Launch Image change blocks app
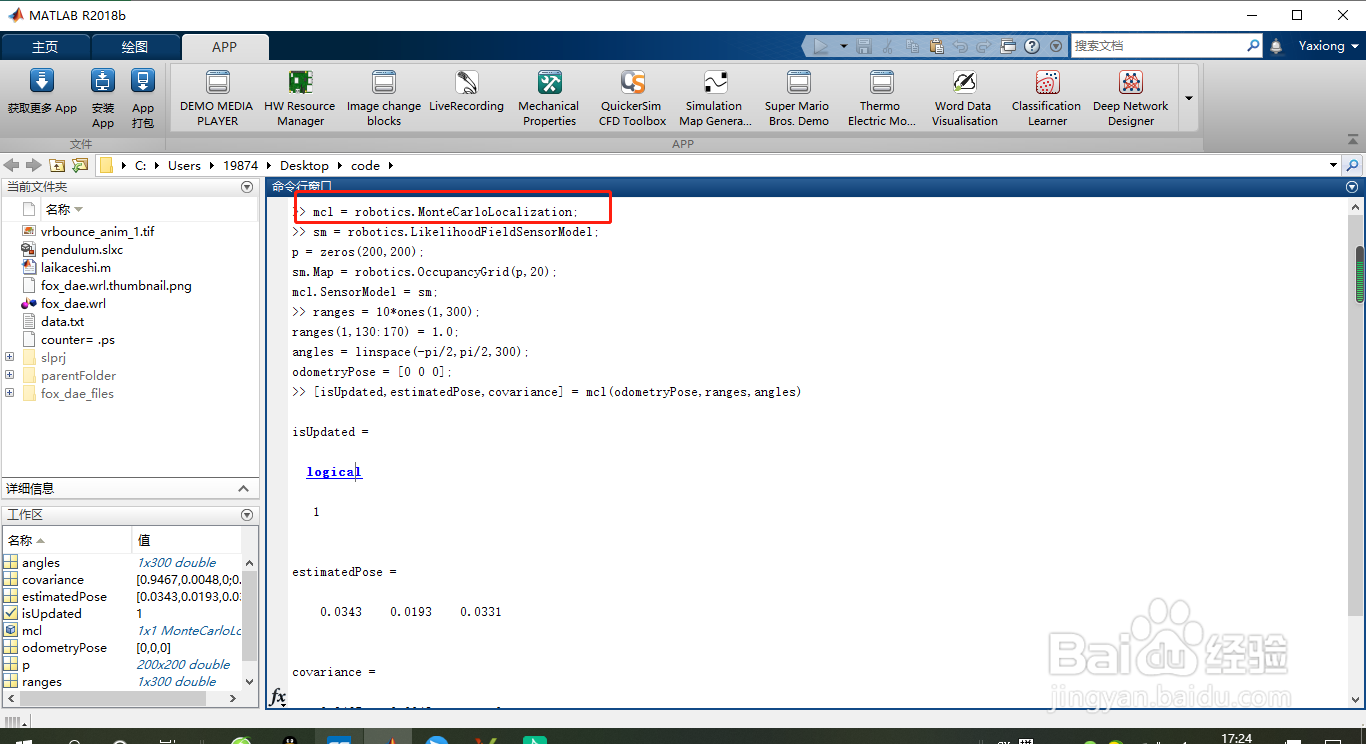This screenshot has width=1366, height=744. pos(384,98)
